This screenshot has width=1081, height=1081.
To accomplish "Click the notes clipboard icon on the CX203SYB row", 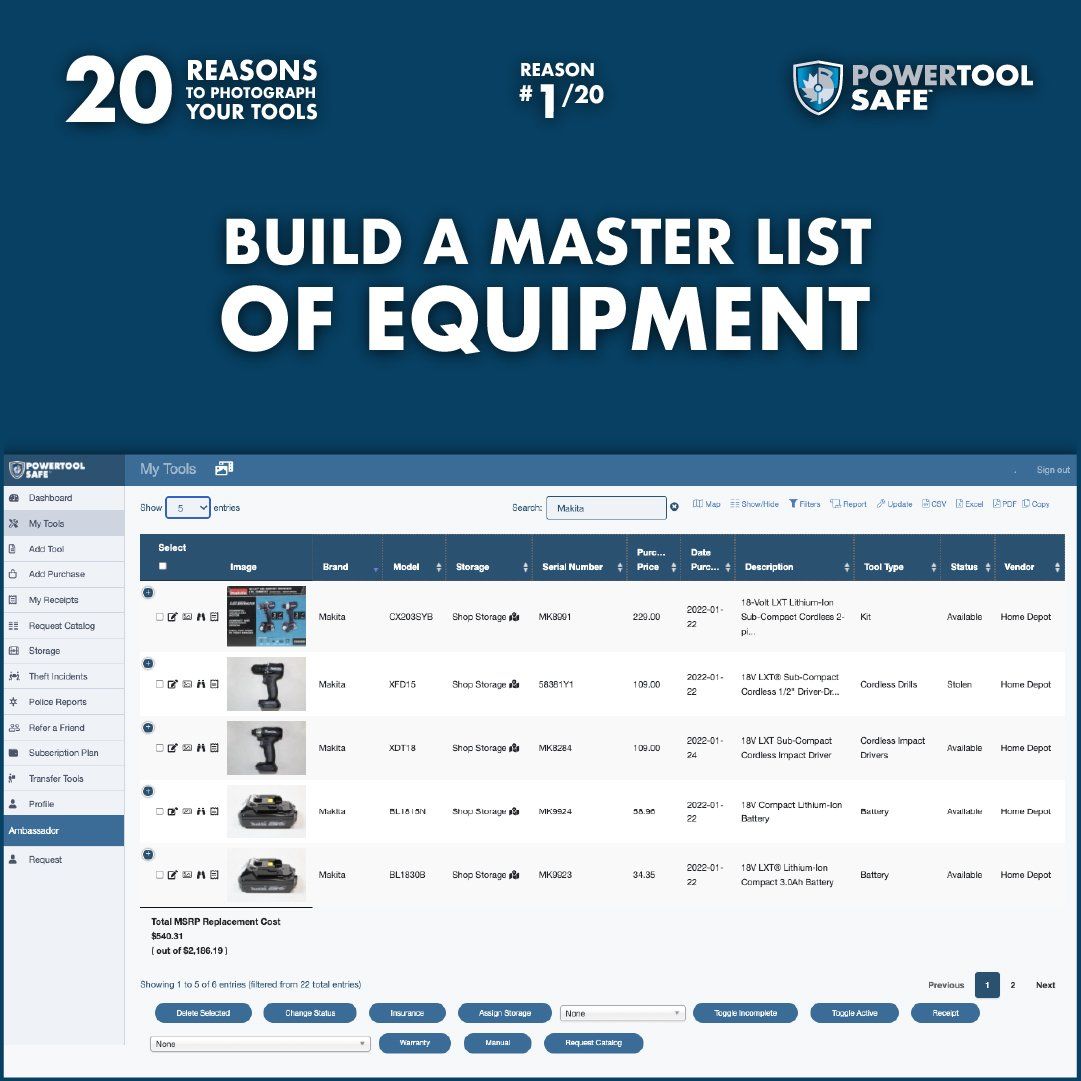I will click(x=214, y=617).
